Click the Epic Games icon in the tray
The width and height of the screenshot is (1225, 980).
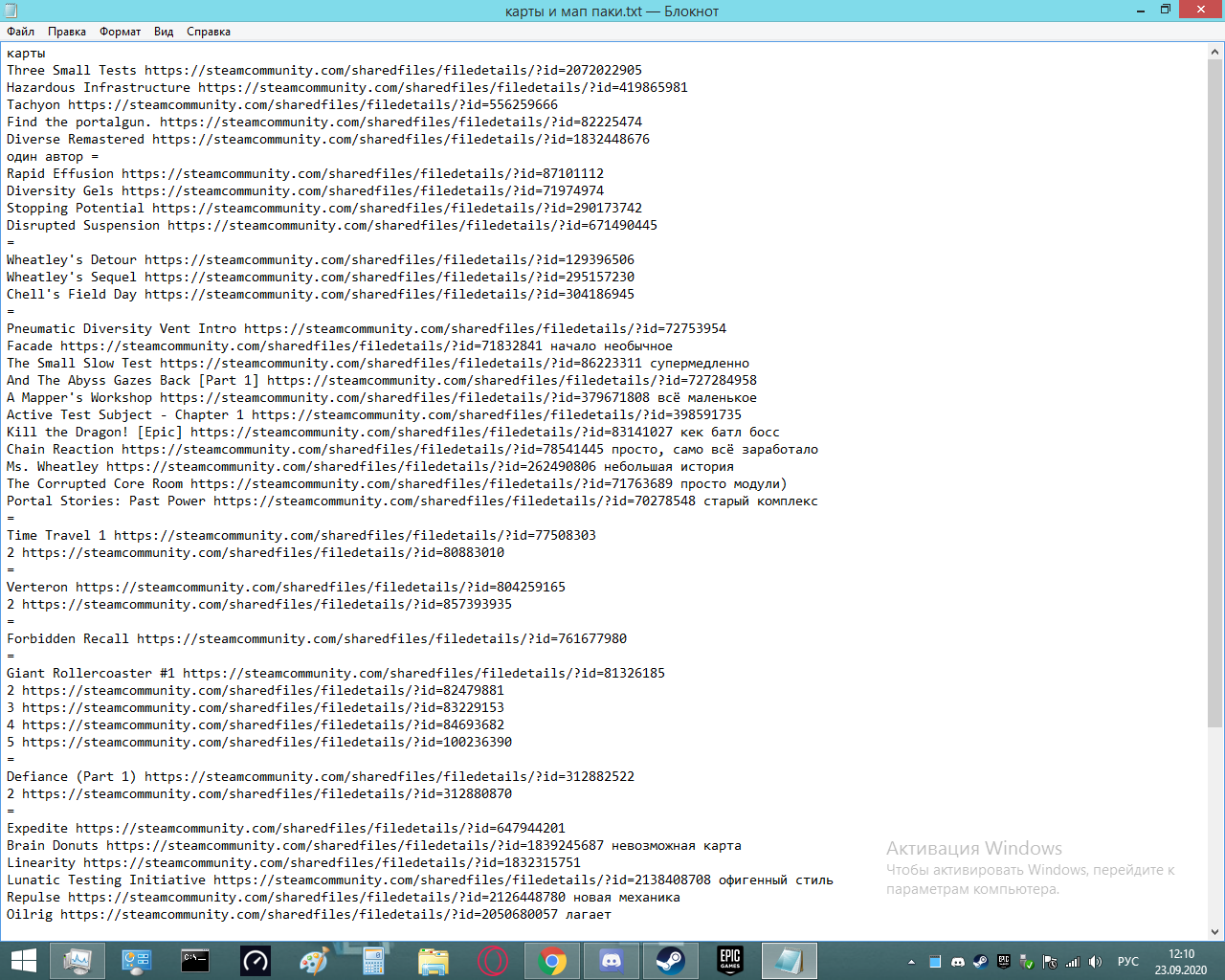click(1004, 962)
